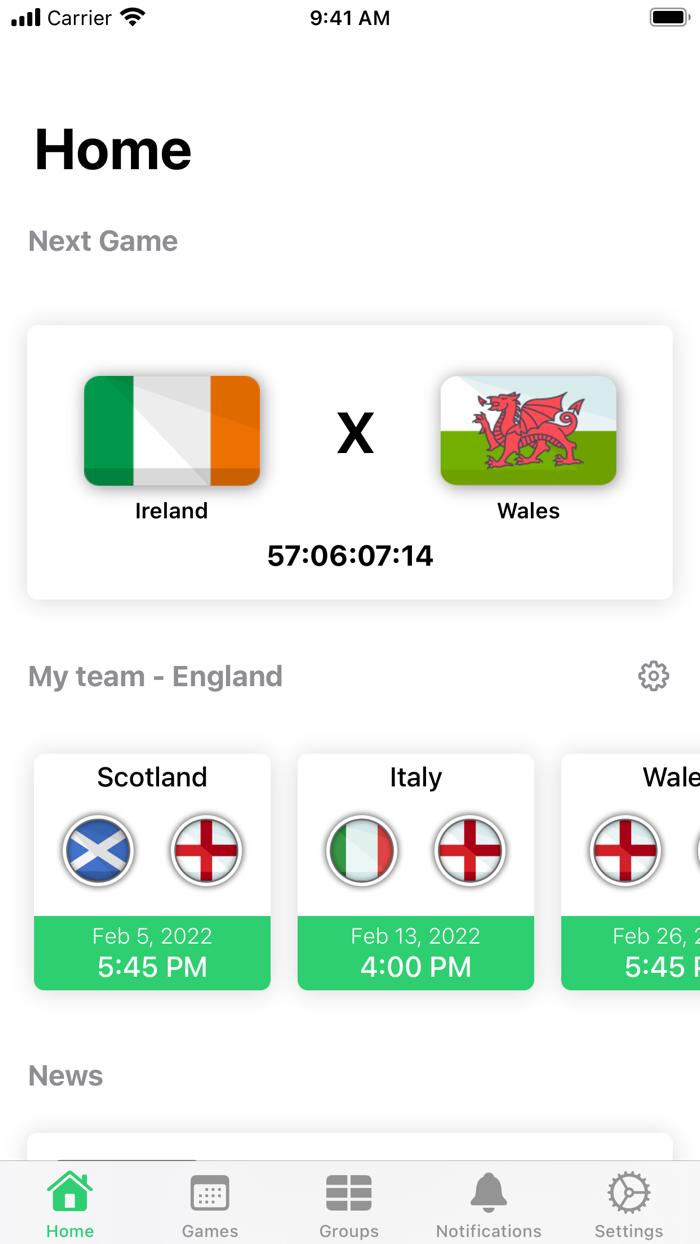Tap the England flag on the Italy match card
Screen dimensions: 700x1244
pos(469,851)
